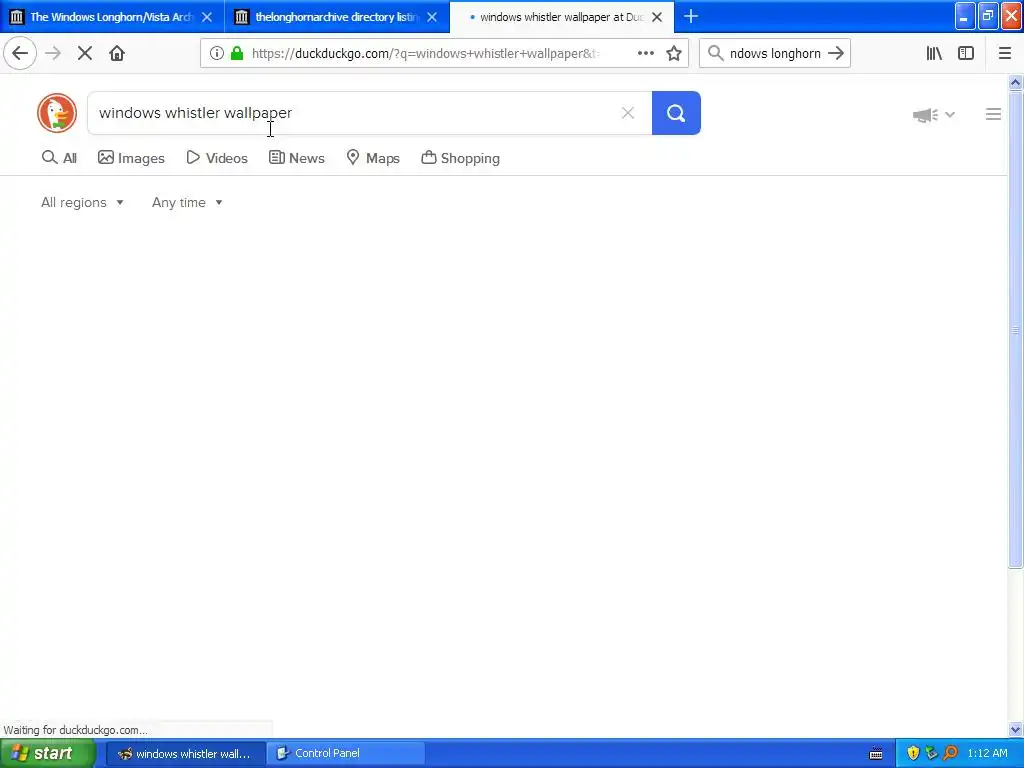Stop loading the page
Image resolution: width=1024 pixels, height=768 pixels.
pos(85,54)
